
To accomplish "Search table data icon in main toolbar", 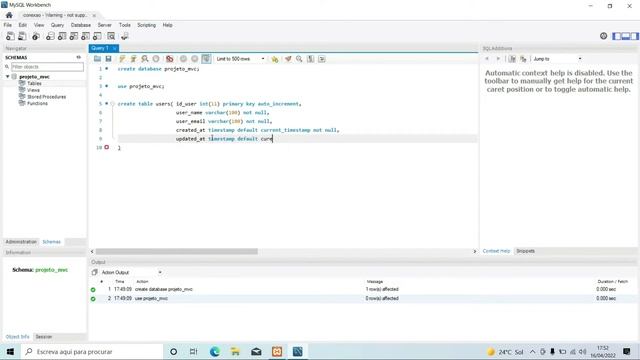I will click(111, 36).
